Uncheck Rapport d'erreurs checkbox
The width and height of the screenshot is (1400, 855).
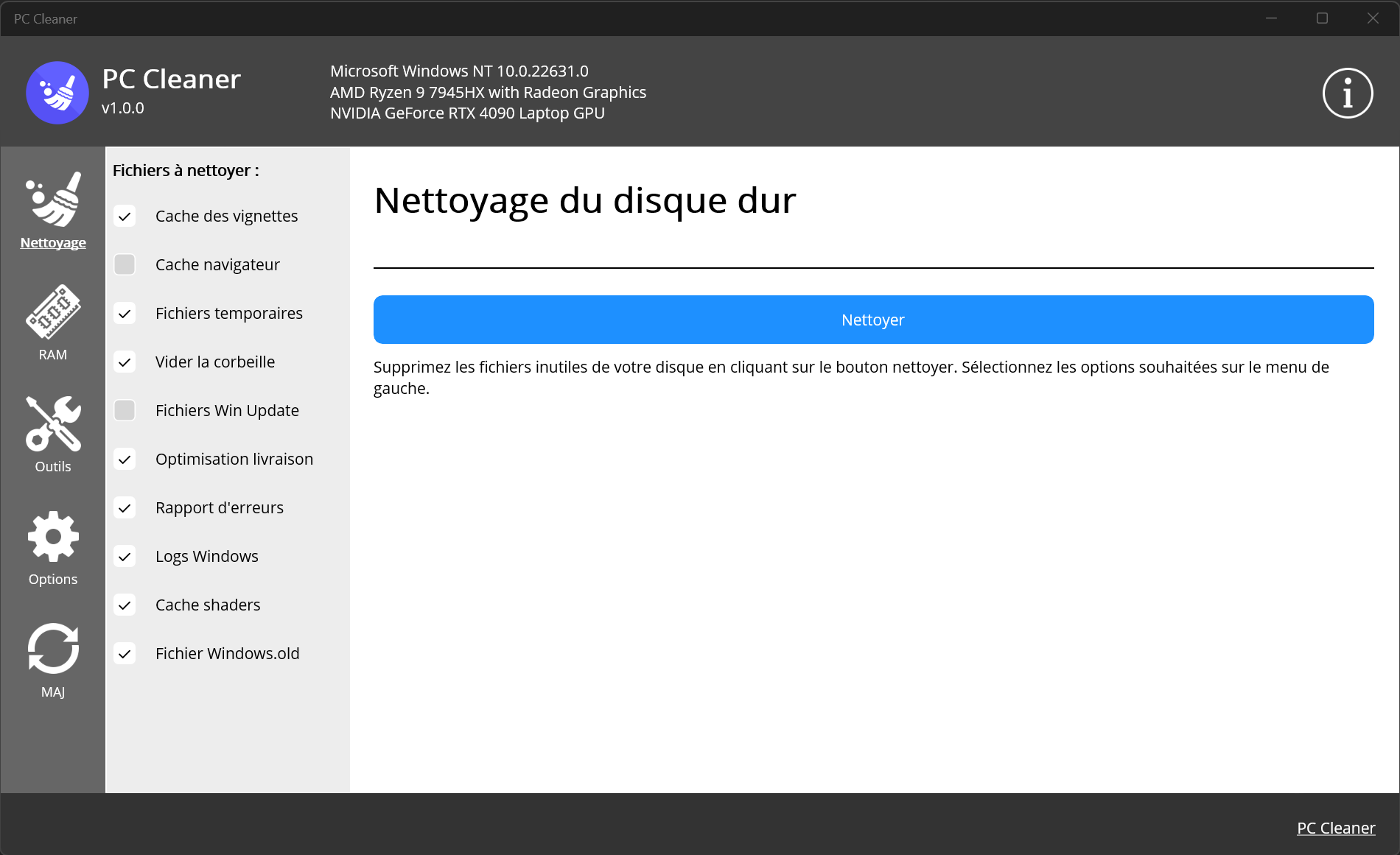[x=125, y=507]
